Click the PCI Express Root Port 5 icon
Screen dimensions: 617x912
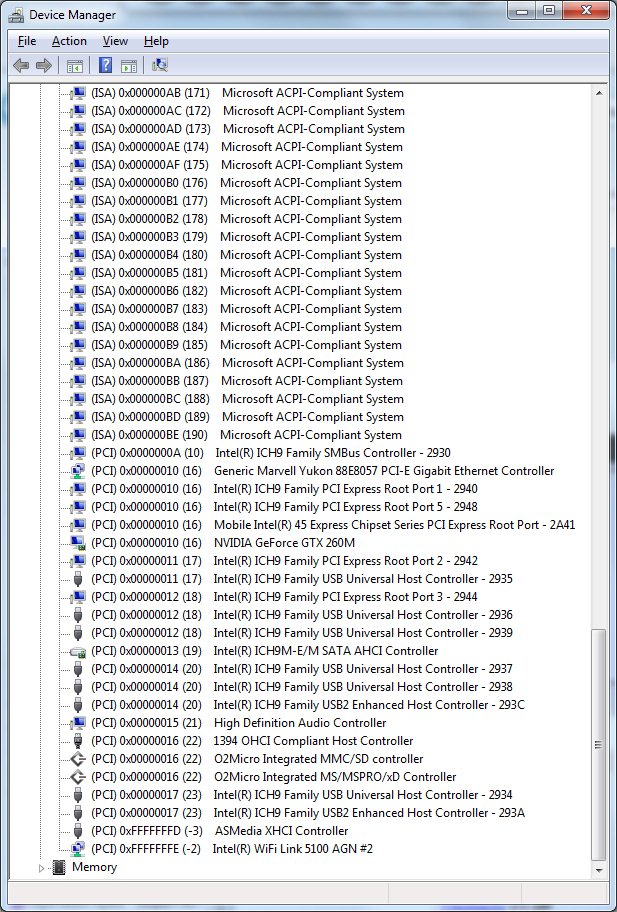point(77,507)
